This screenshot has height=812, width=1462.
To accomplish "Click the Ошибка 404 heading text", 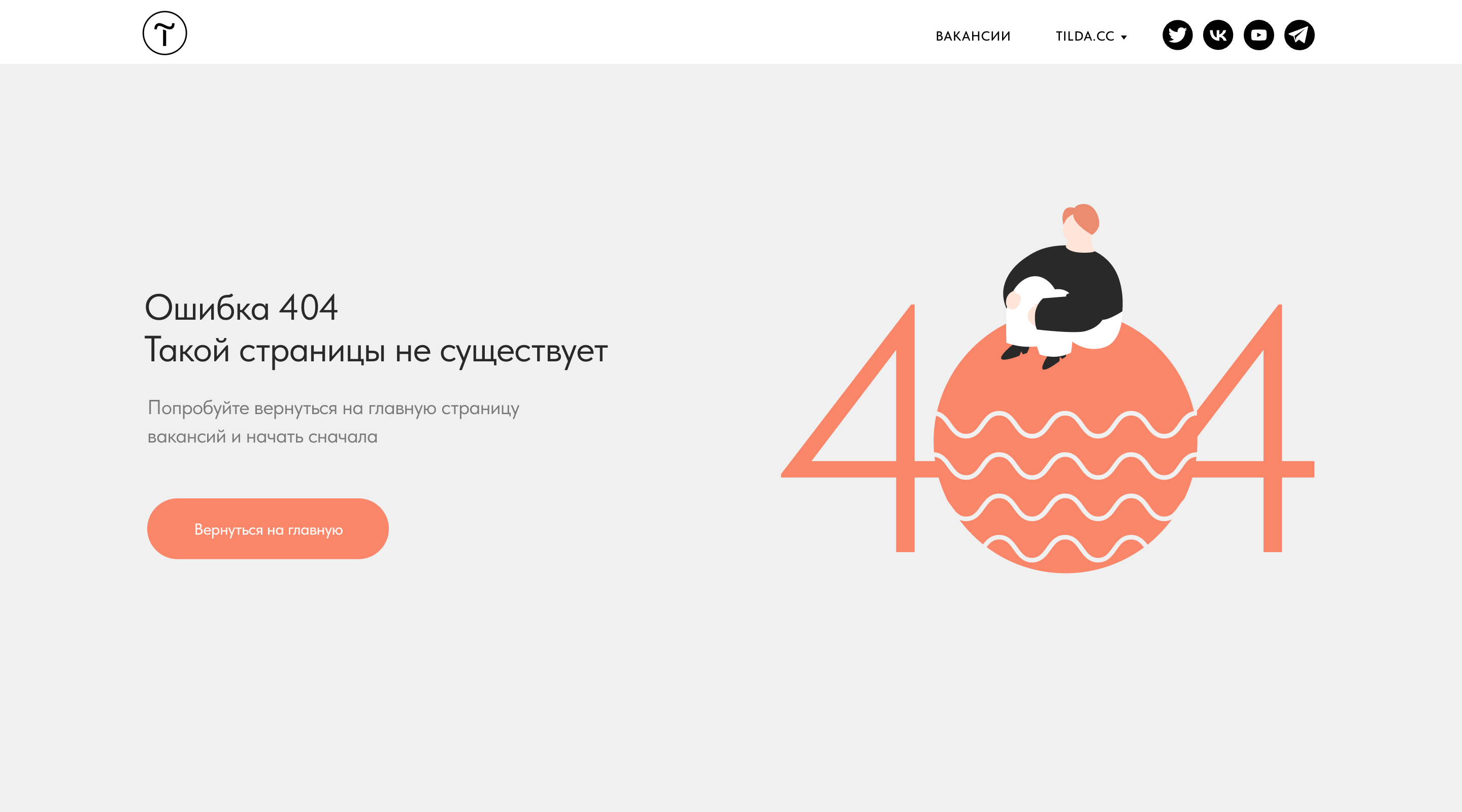I will click(x=241, y=308).
